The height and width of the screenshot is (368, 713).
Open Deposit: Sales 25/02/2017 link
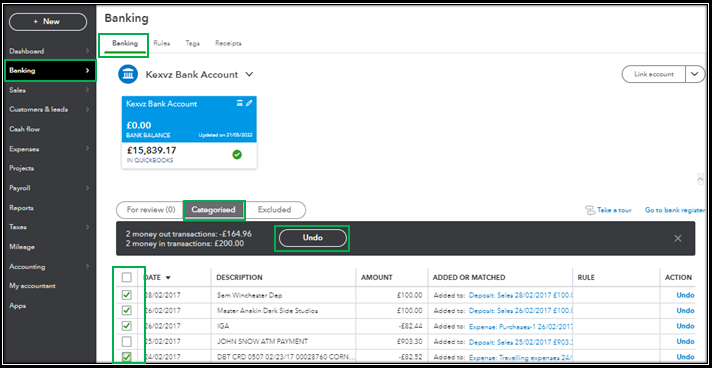[x=520, y=342]
